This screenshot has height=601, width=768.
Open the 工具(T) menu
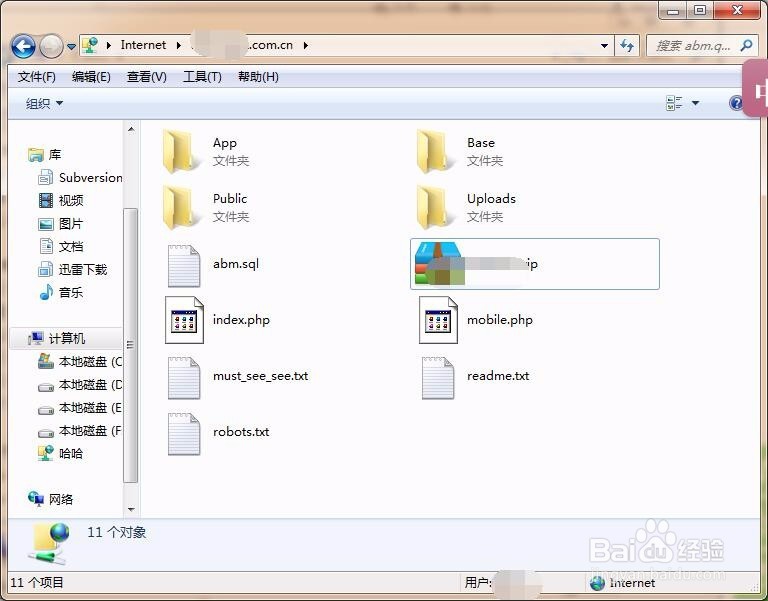[202, 77]
